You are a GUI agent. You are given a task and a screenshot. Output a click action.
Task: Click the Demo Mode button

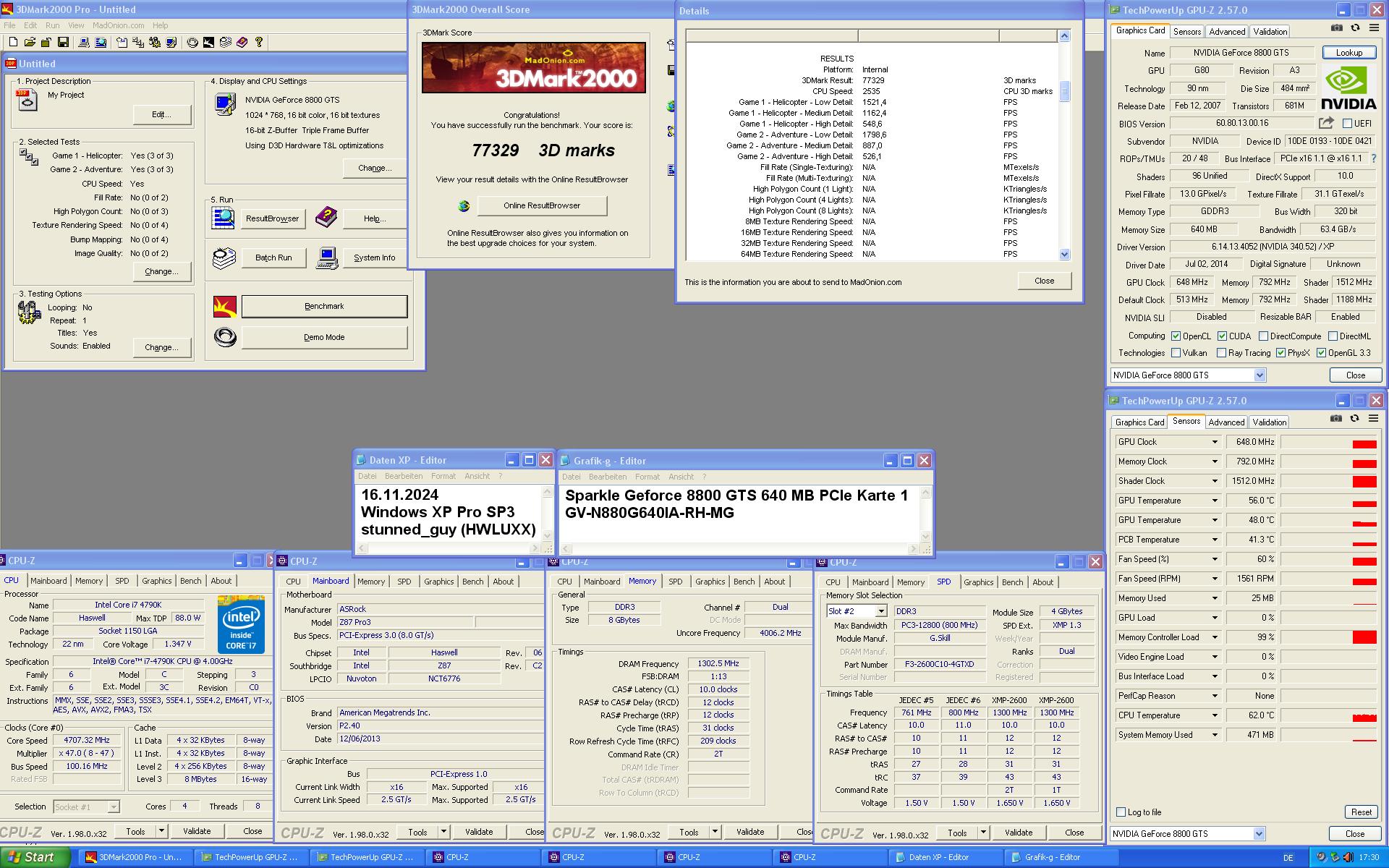pos(324,337)
